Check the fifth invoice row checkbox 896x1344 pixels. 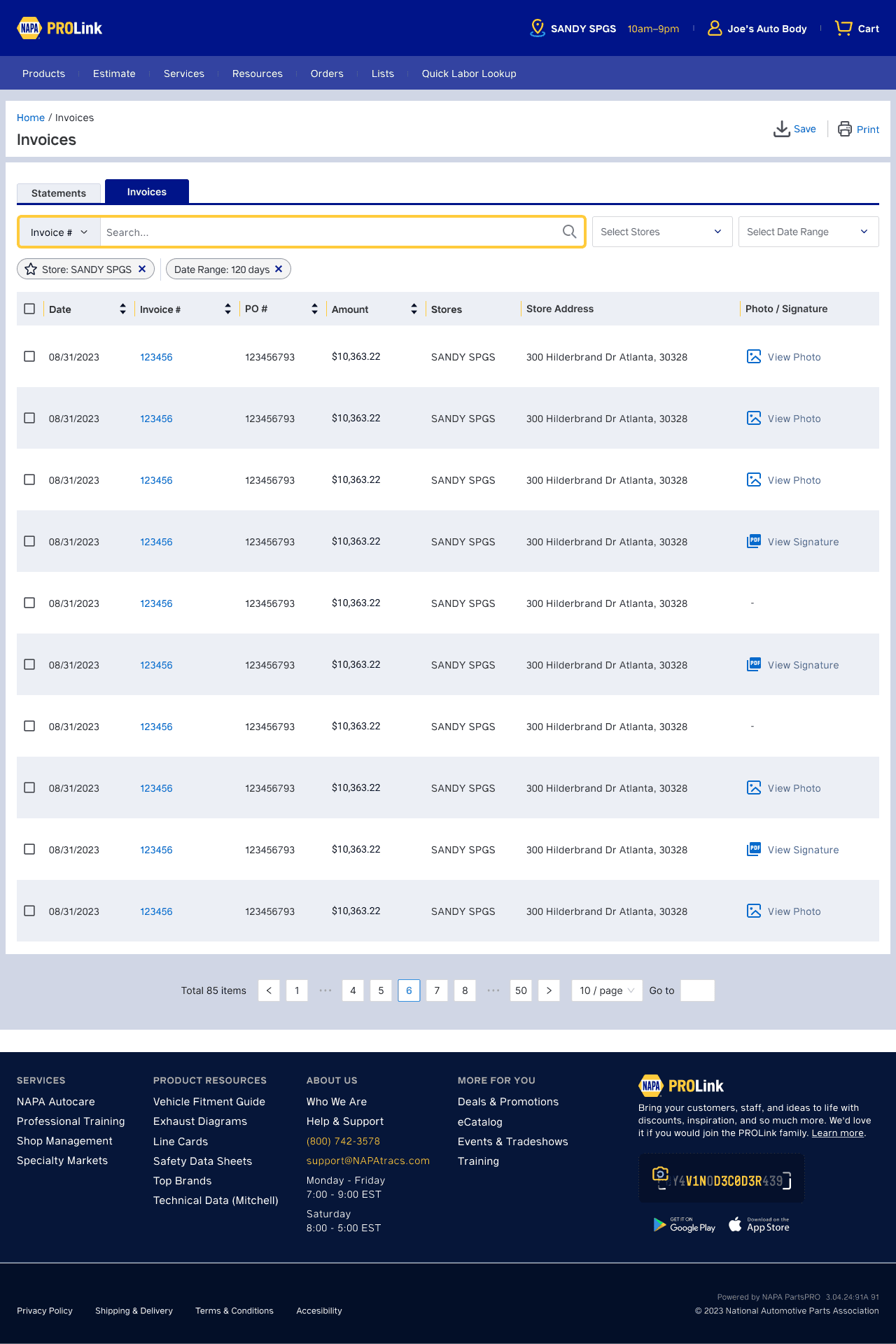point(29,603)
